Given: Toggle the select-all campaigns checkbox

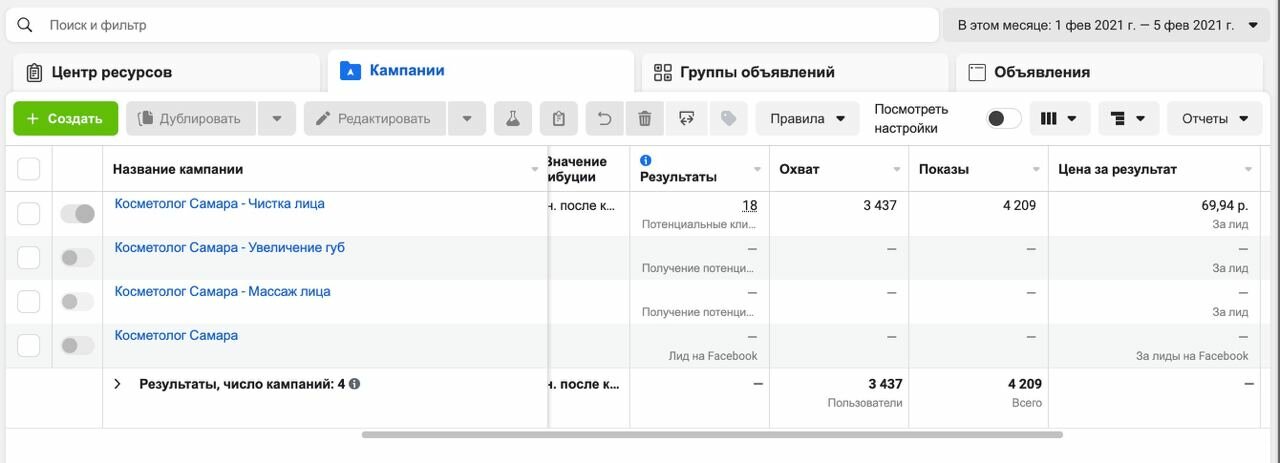Looking at the screenshot, I should [29, 169].
